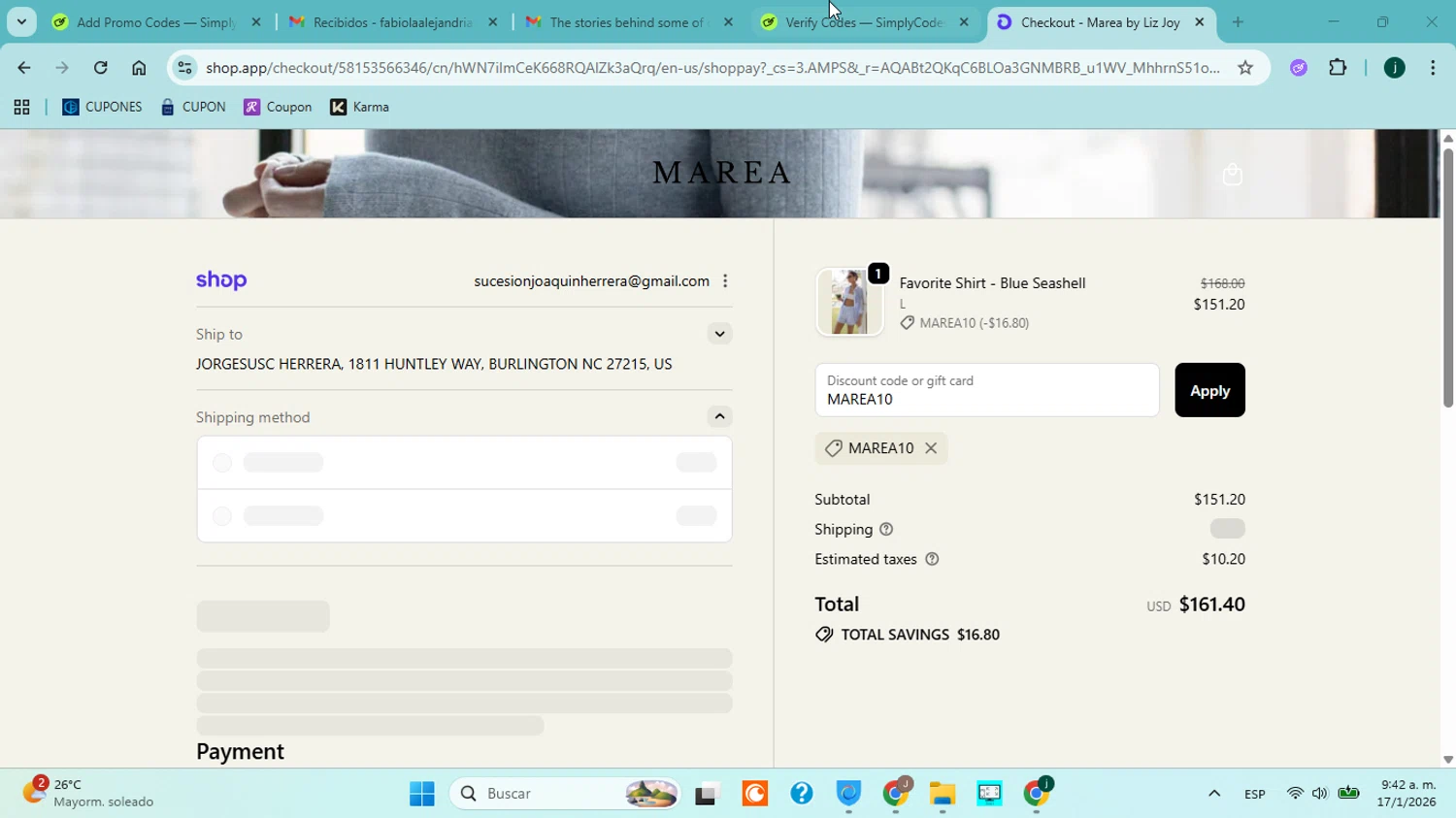The width and height of the screenshot is (1456, 818).
Task: Show hidden system tray icons
Action: pos(1214,794)
